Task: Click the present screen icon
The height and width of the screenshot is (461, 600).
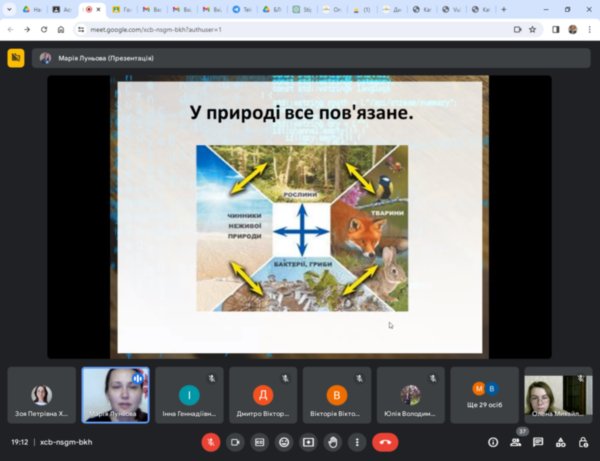Action: pyautogui.click(x=309, y=441)
